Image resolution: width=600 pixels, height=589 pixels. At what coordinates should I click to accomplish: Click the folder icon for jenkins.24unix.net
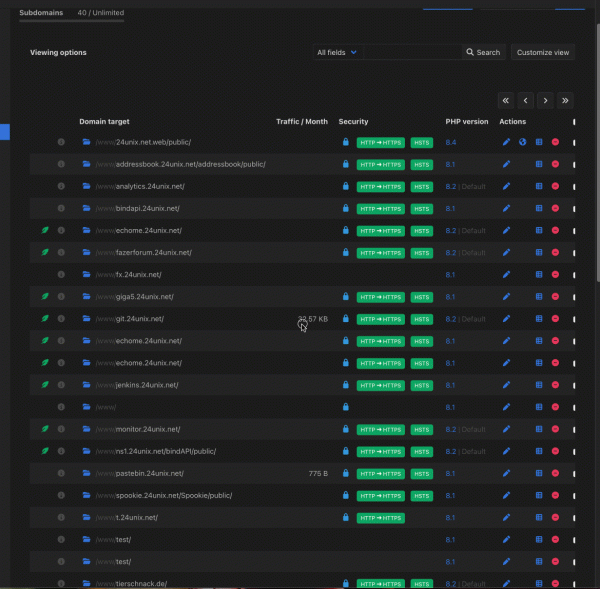pos(87,385)
